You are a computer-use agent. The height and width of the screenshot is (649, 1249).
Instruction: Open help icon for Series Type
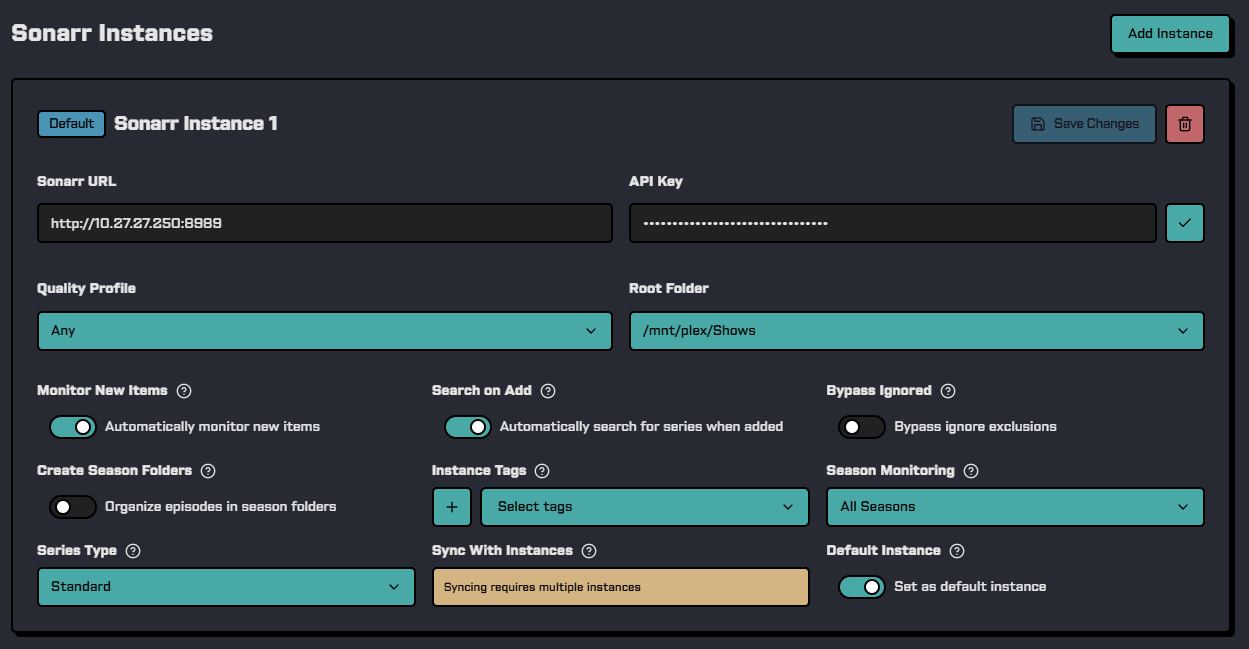click(x=133, y=551)
